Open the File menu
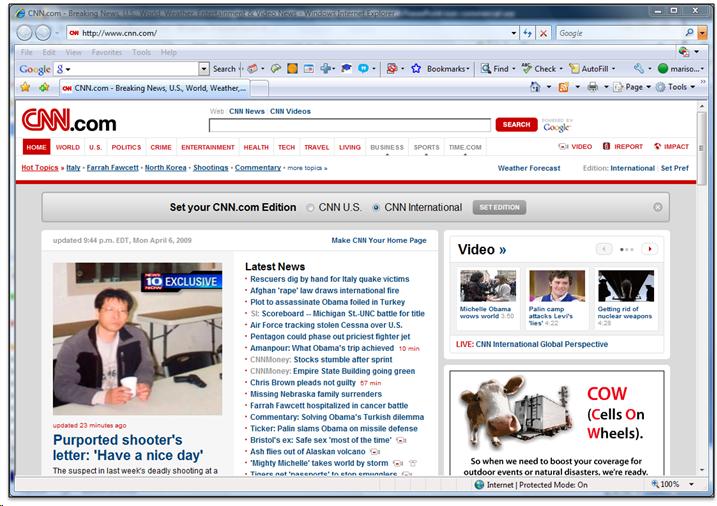 [27, 52]
